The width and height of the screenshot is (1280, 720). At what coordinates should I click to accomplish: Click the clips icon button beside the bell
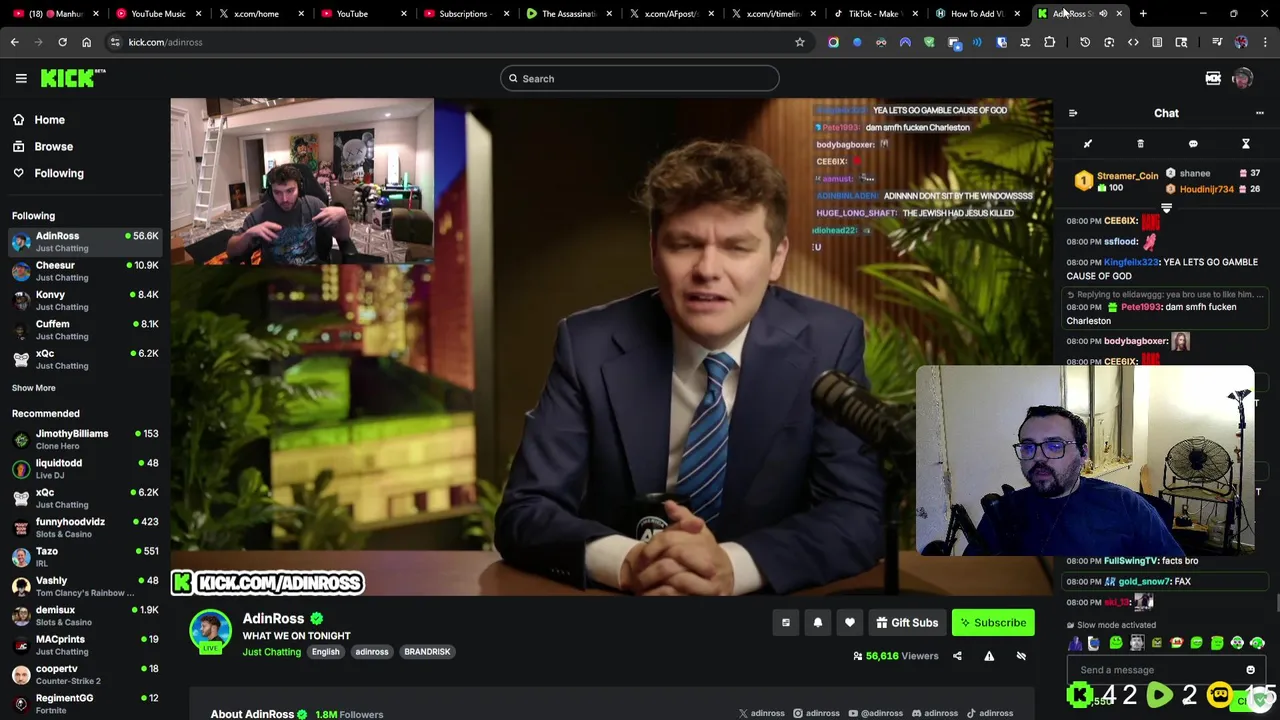(786, 623)
